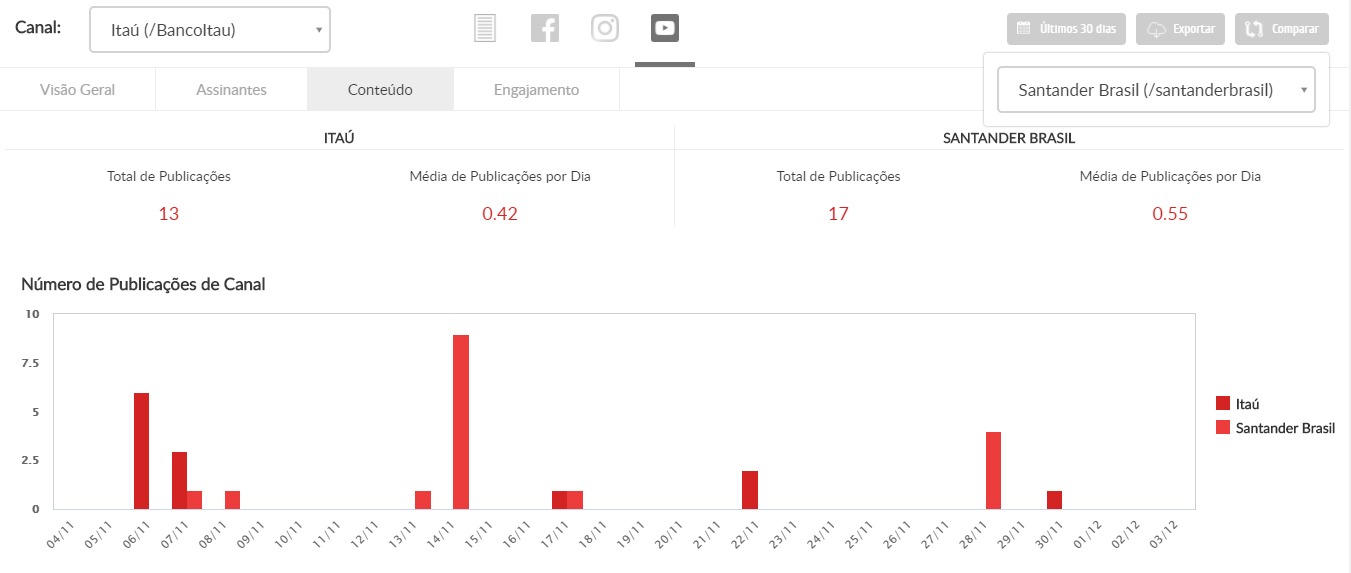The image size is (1351, 573).
Task: Toggle the Santander Brasil legend entry
Action: click(x=1276, y=428)
